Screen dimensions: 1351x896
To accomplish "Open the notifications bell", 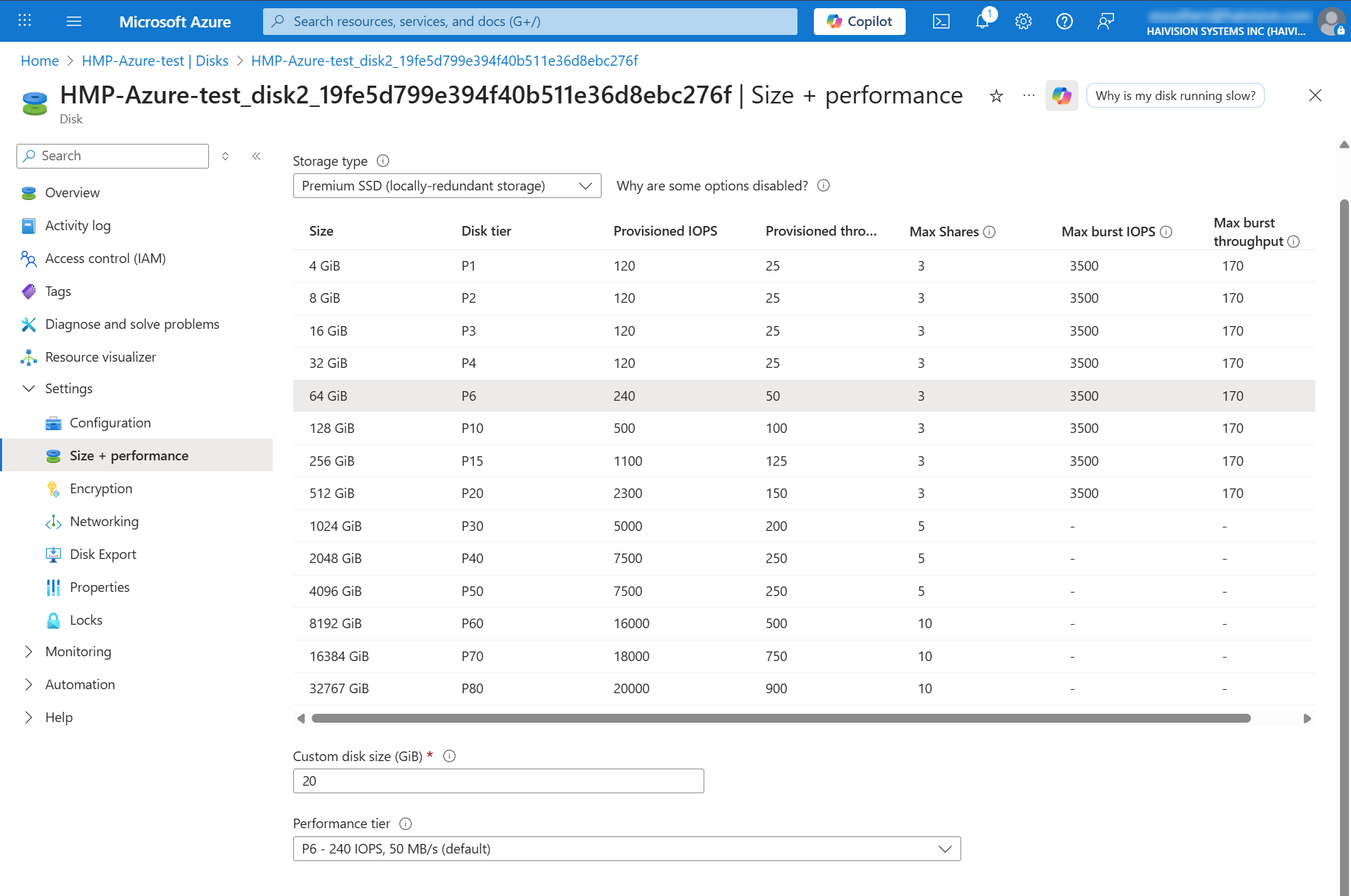I will [982, 21].
